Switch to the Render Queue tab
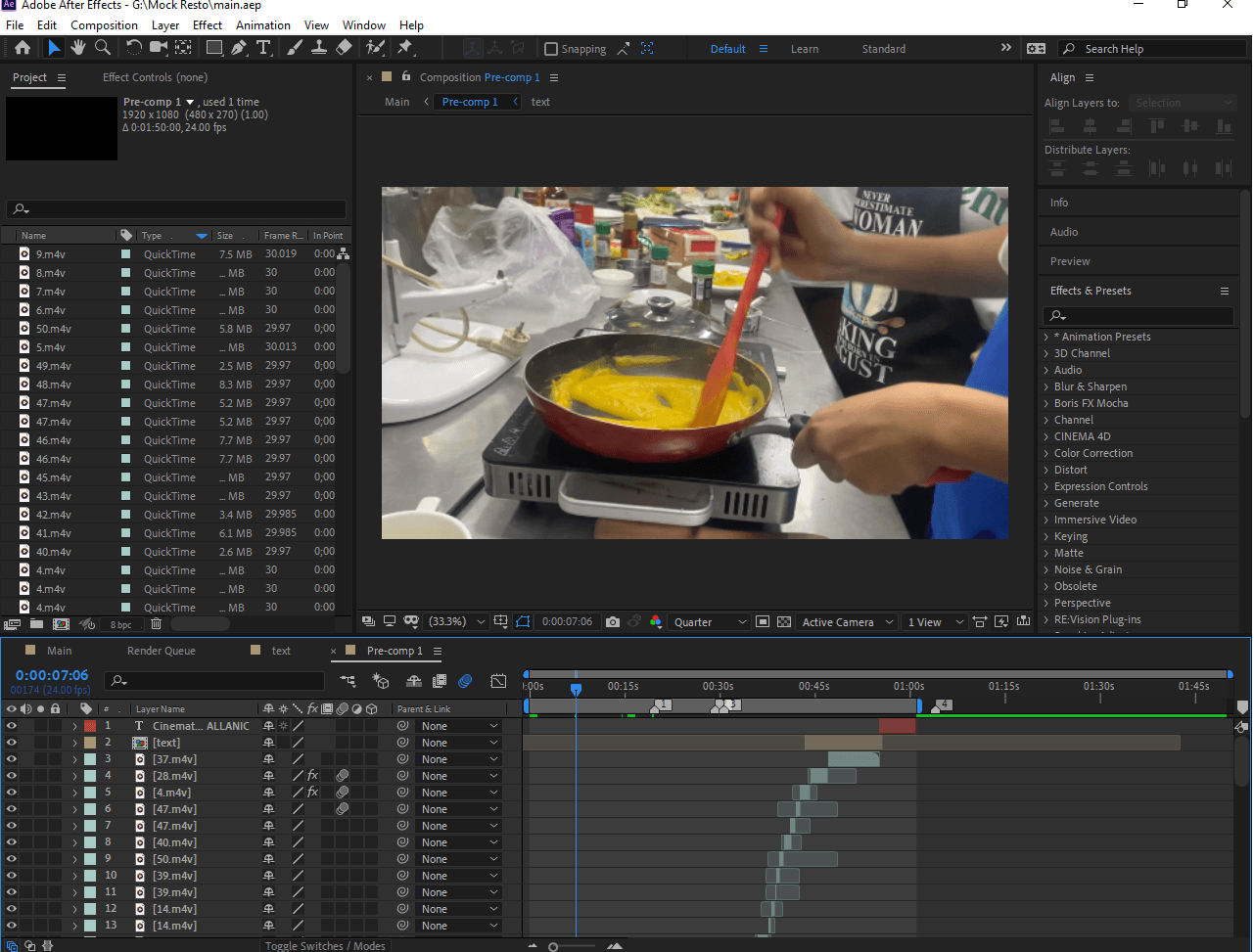The height and width of the screenshot is (952, 1254). coord(162,651)
